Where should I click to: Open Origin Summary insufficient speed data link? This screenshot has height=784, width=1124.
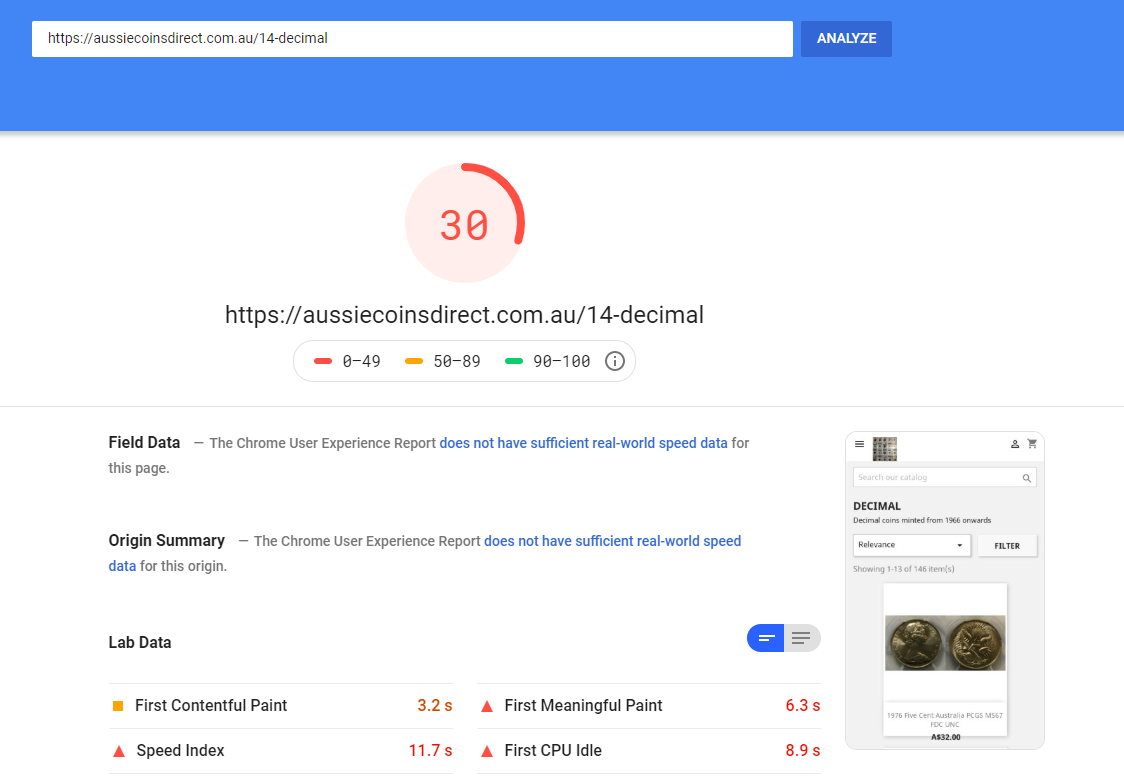[424, 553]
